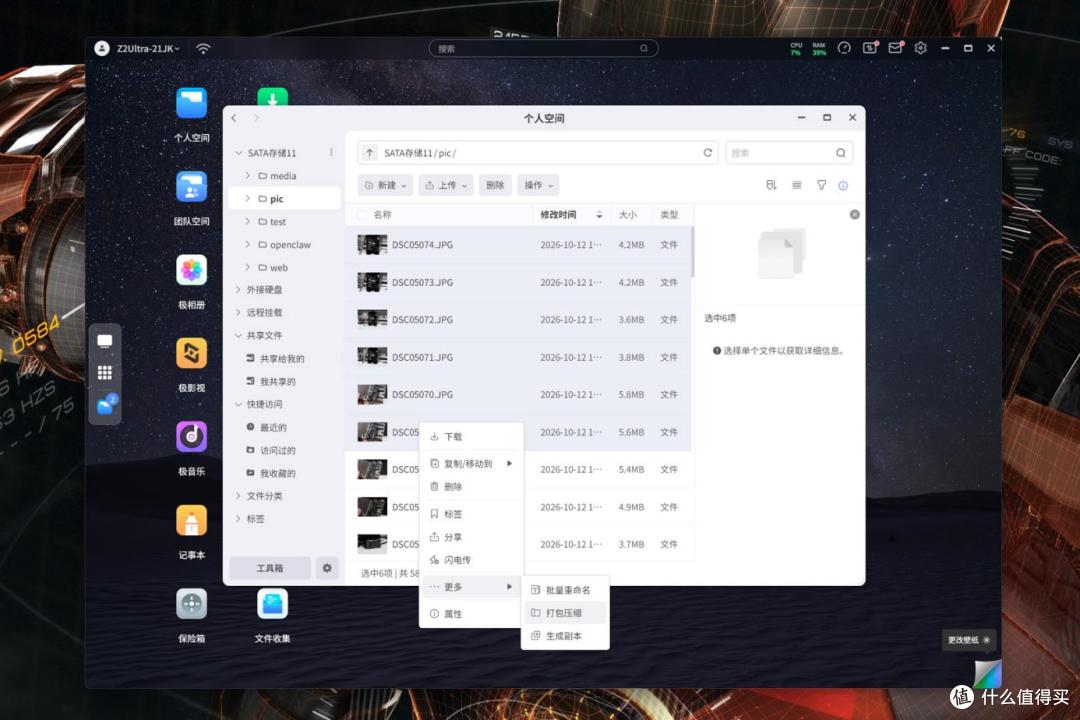Open the sort order icon in toolbar
This screenshot has width=1080, height=720.
tap(771, 185)
